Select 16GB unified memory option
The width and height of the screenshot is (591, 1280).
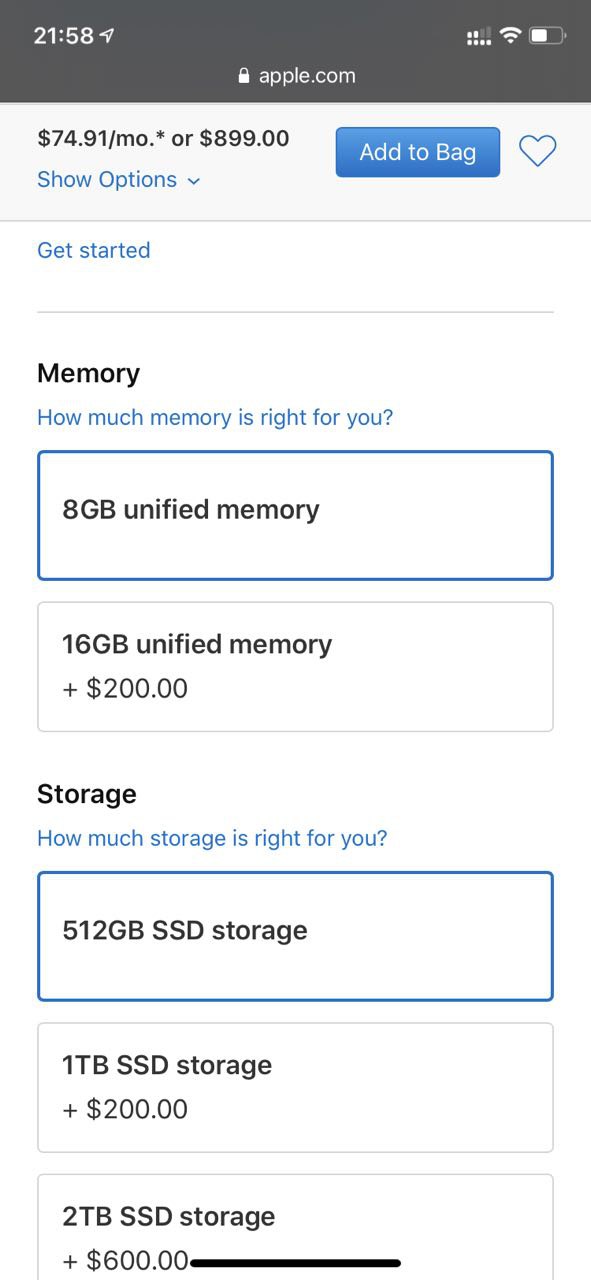click(295, 666)
